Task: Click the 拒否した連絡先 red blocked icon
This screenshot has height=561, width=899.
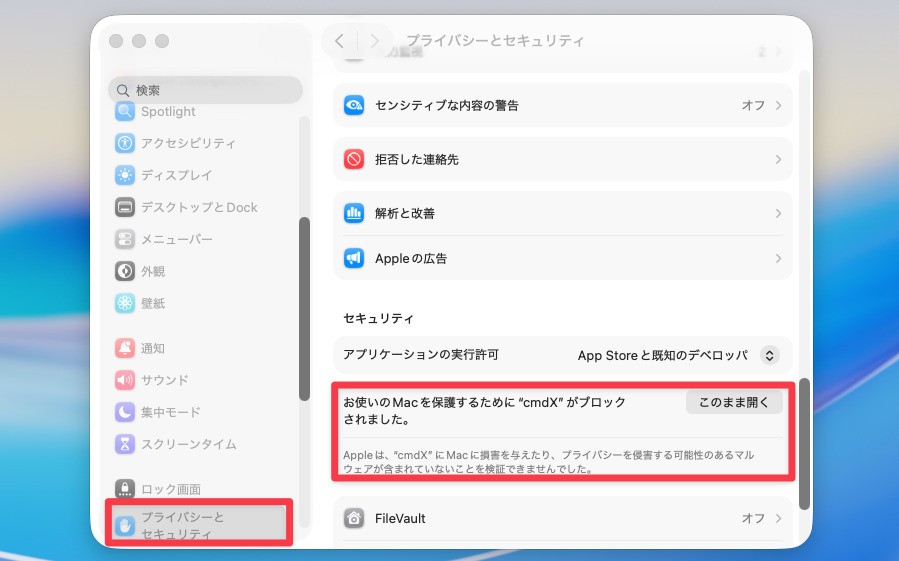Action: [x=354, y=159]
